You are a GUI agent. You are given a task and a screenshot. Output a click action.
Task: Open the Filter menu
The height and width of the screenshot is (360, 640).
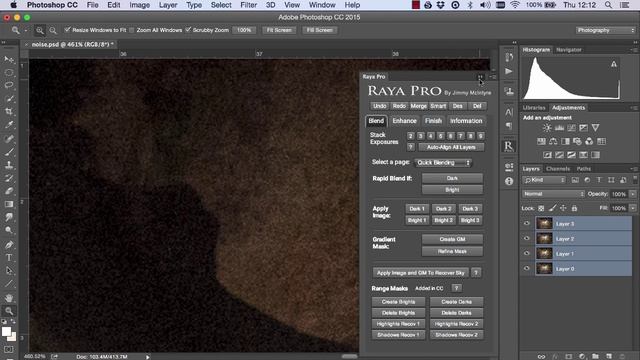[248, 5]
